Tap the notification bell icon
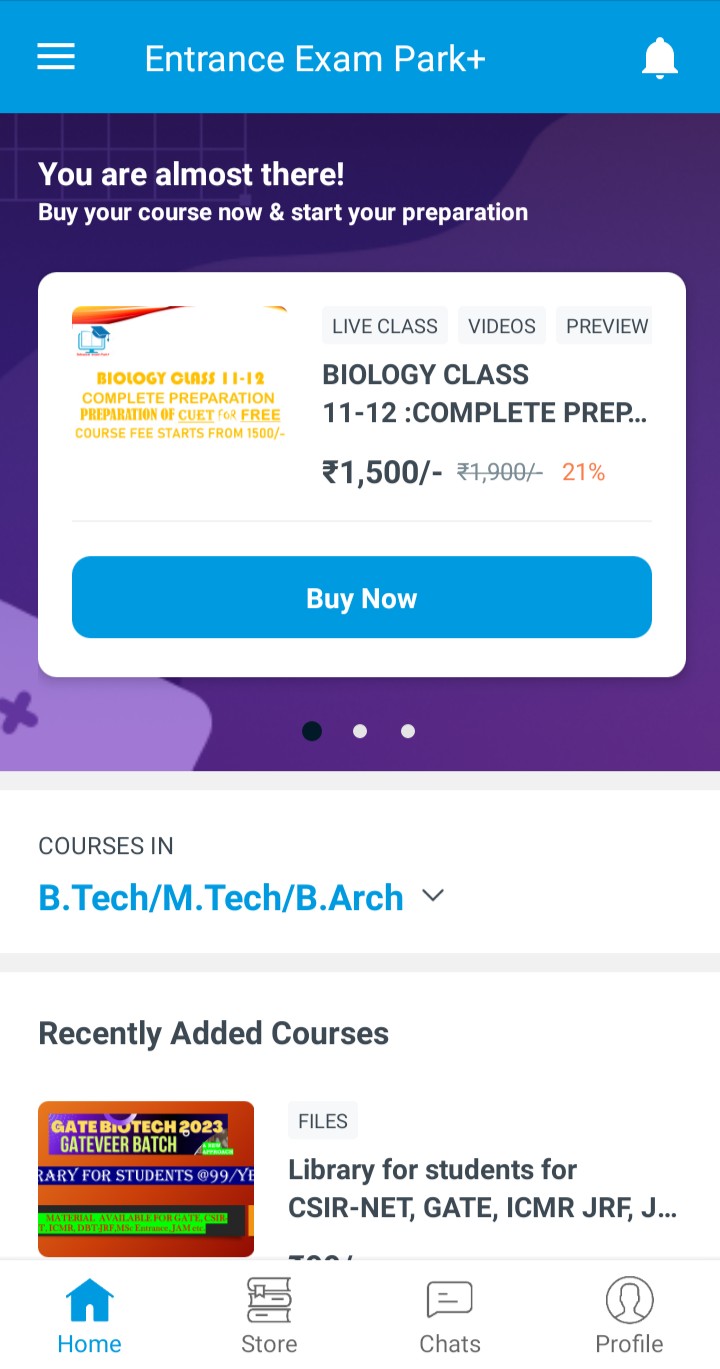 click(659, 59)
